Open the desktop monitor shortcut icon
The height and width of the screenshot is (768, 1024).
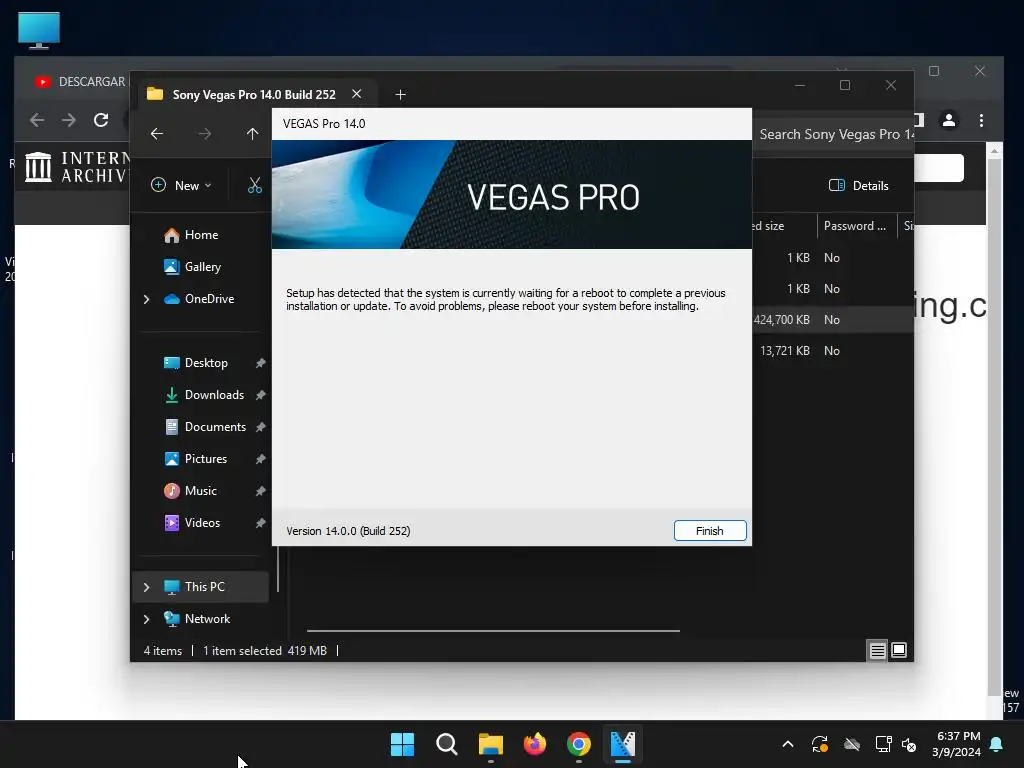[39, 30]
